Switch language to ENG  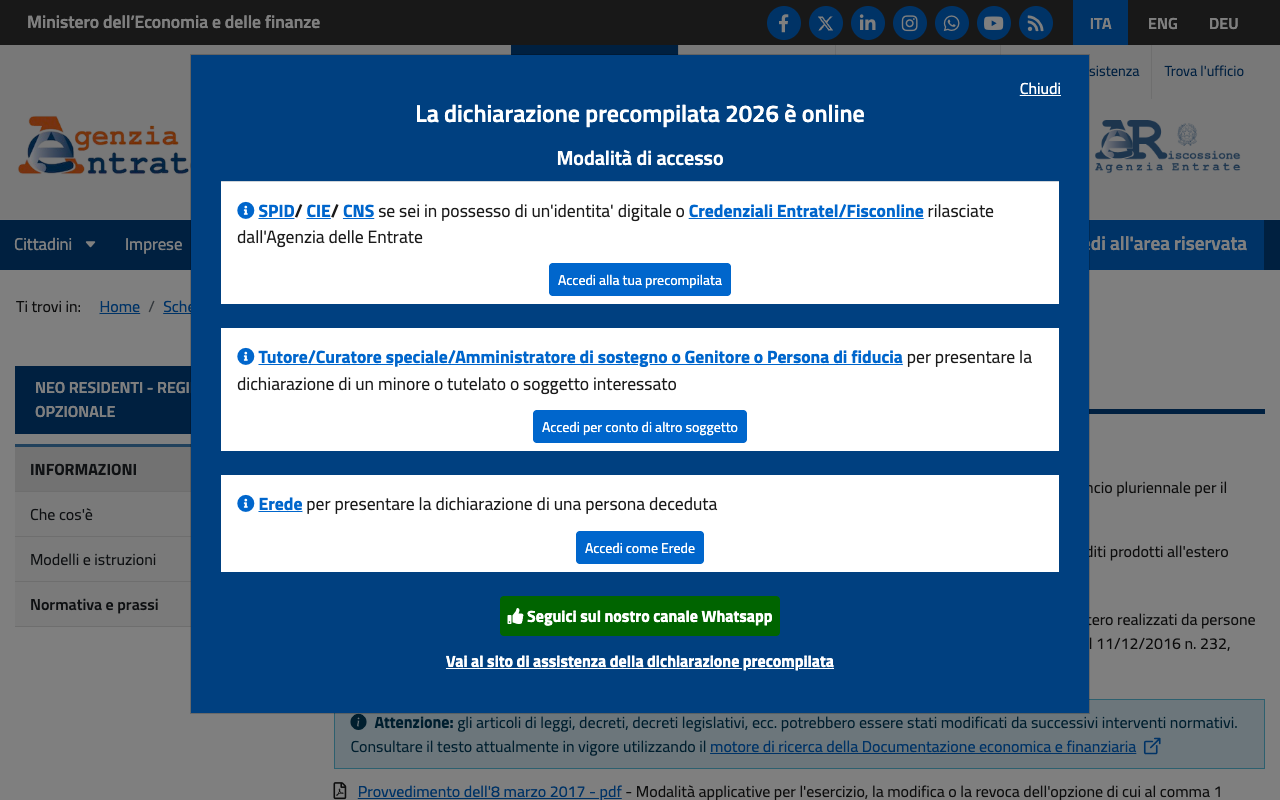tap(1162, 23)
